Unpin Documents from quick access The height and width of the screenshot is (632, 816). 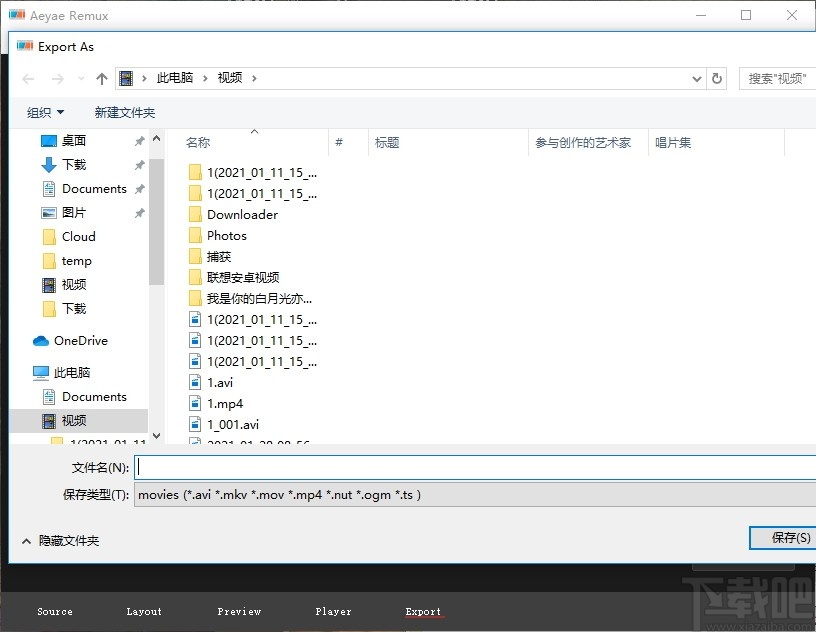point(140,188)
